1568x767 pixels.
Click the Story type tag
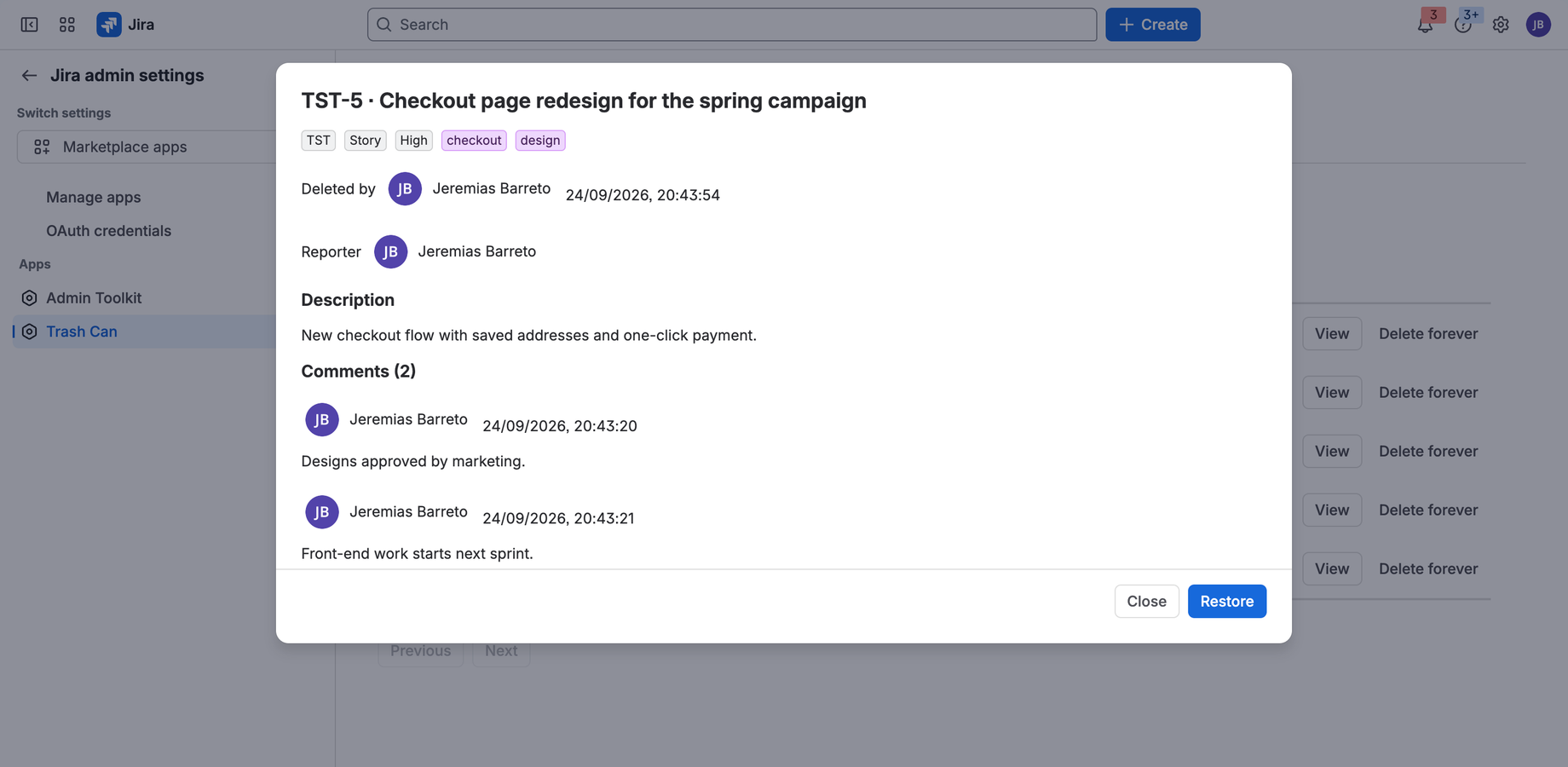pyautogui.click(x=365, y=141)
